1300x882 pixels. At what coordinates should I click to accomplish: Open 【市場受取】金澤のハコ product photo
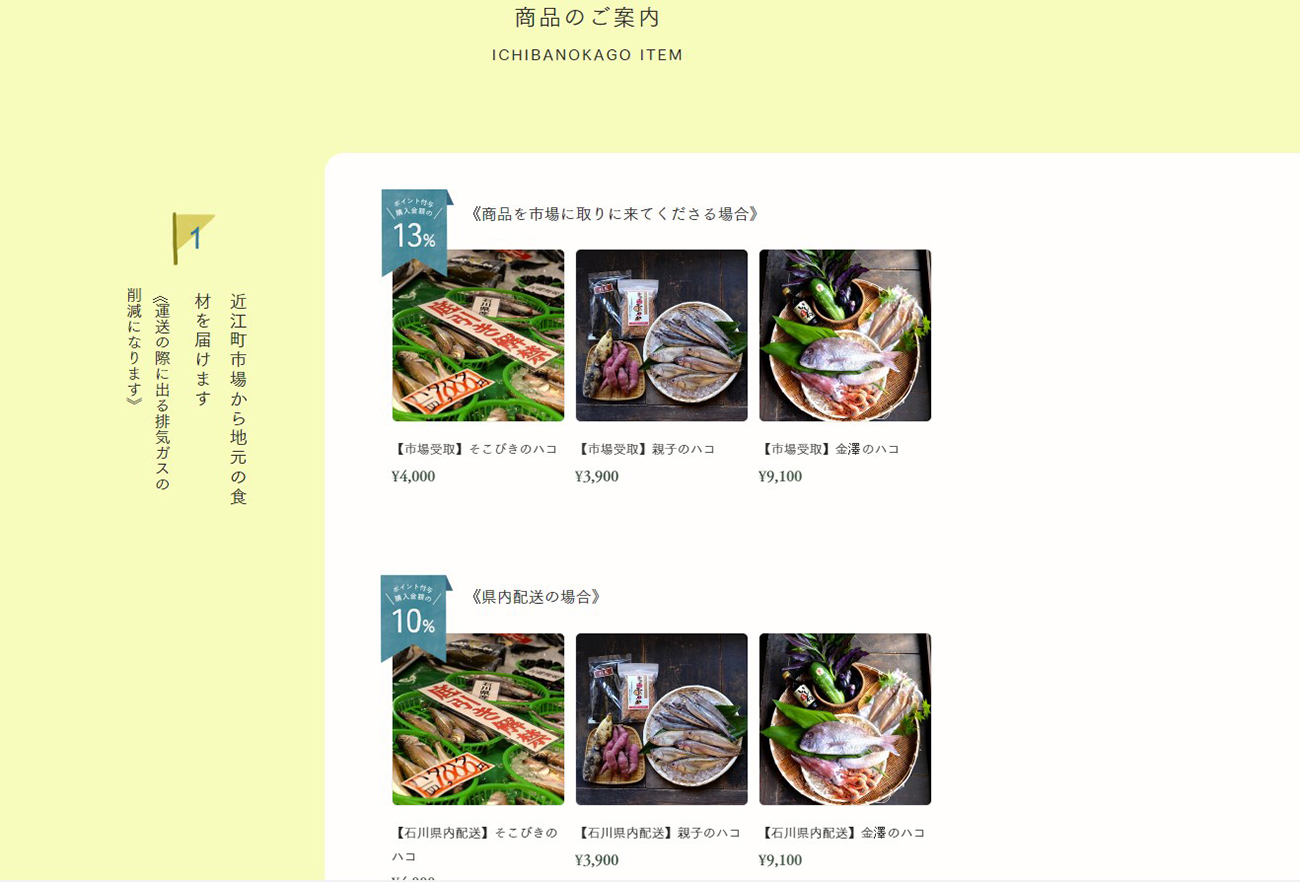845,335
